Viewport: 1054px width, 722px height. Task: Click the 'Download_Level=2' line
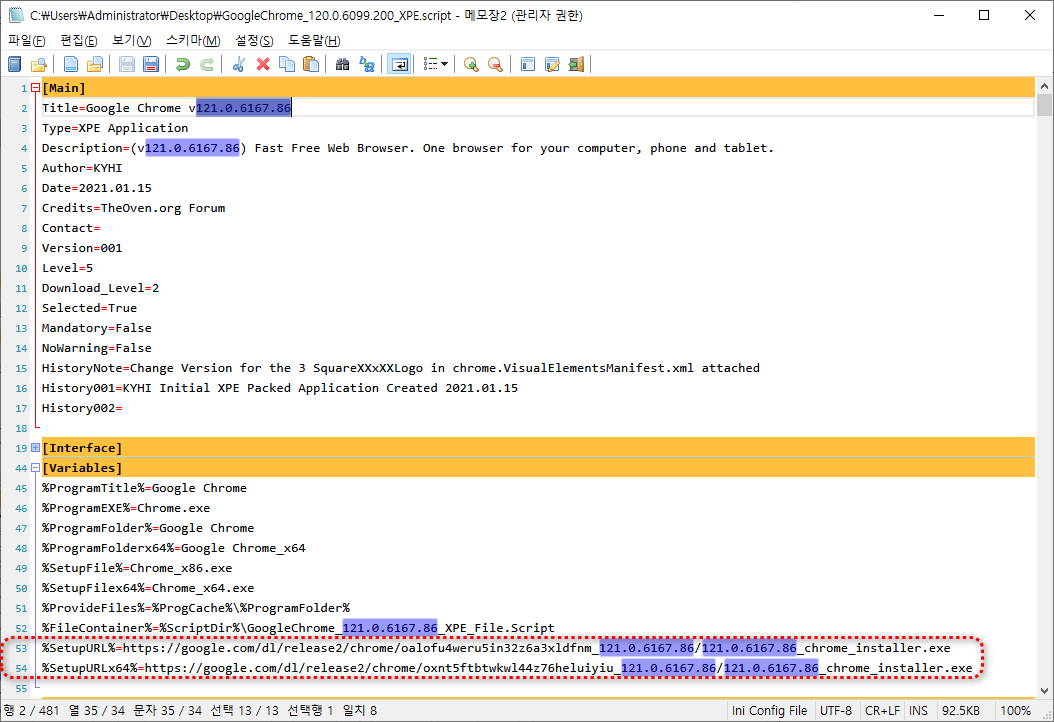pyautogui.click(x=100, y=288)
